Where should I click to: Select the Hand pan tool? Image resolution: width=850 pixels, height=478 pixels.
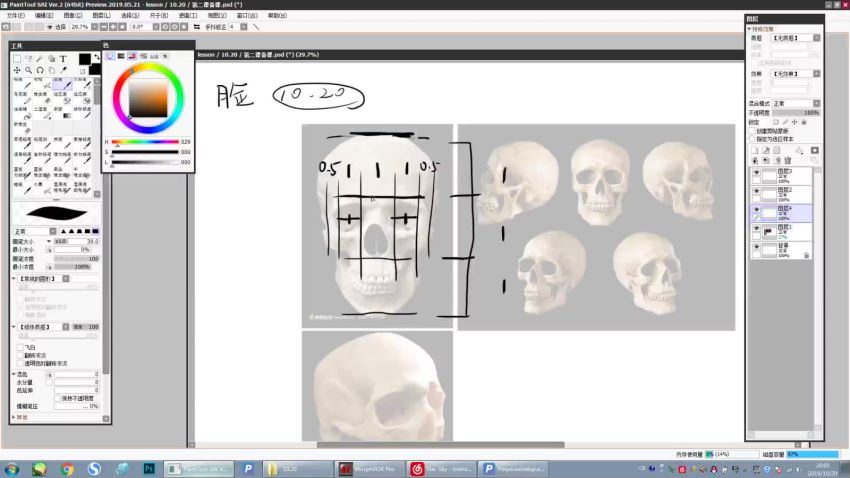(51, 70)
